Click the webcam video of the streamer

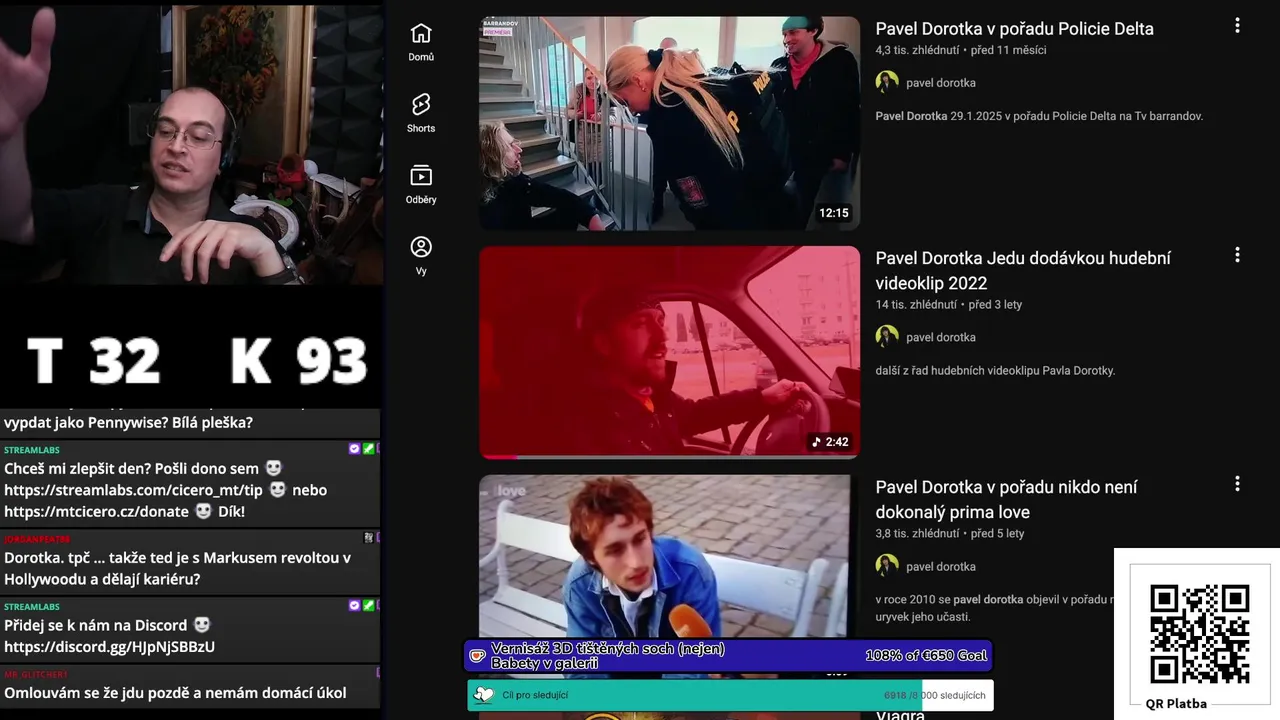coord(191,143)
